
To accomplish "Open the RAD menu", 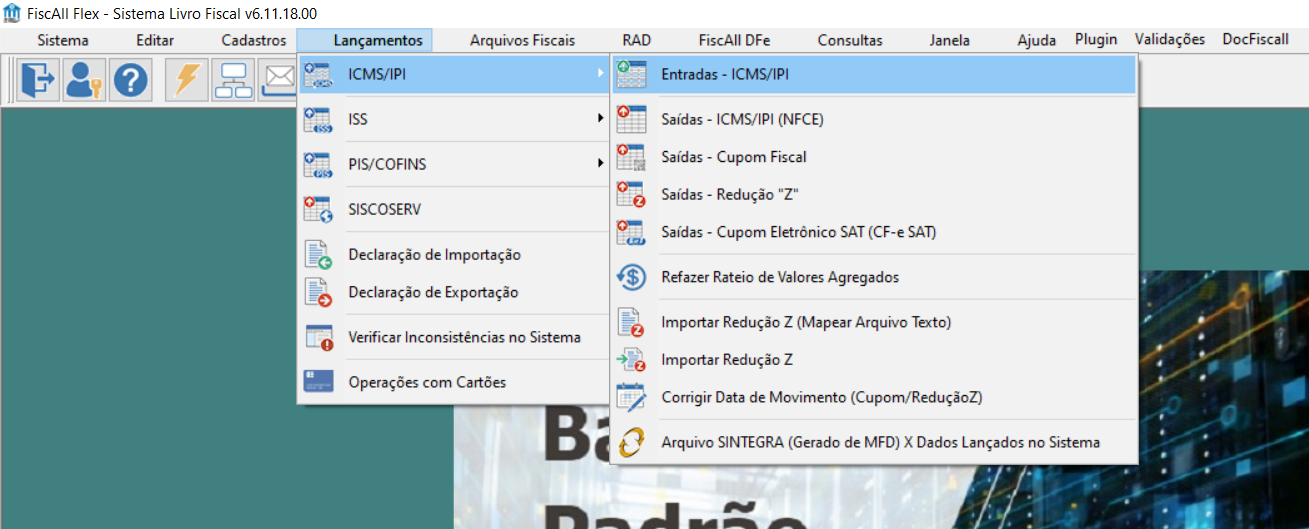I will [636, 40].
